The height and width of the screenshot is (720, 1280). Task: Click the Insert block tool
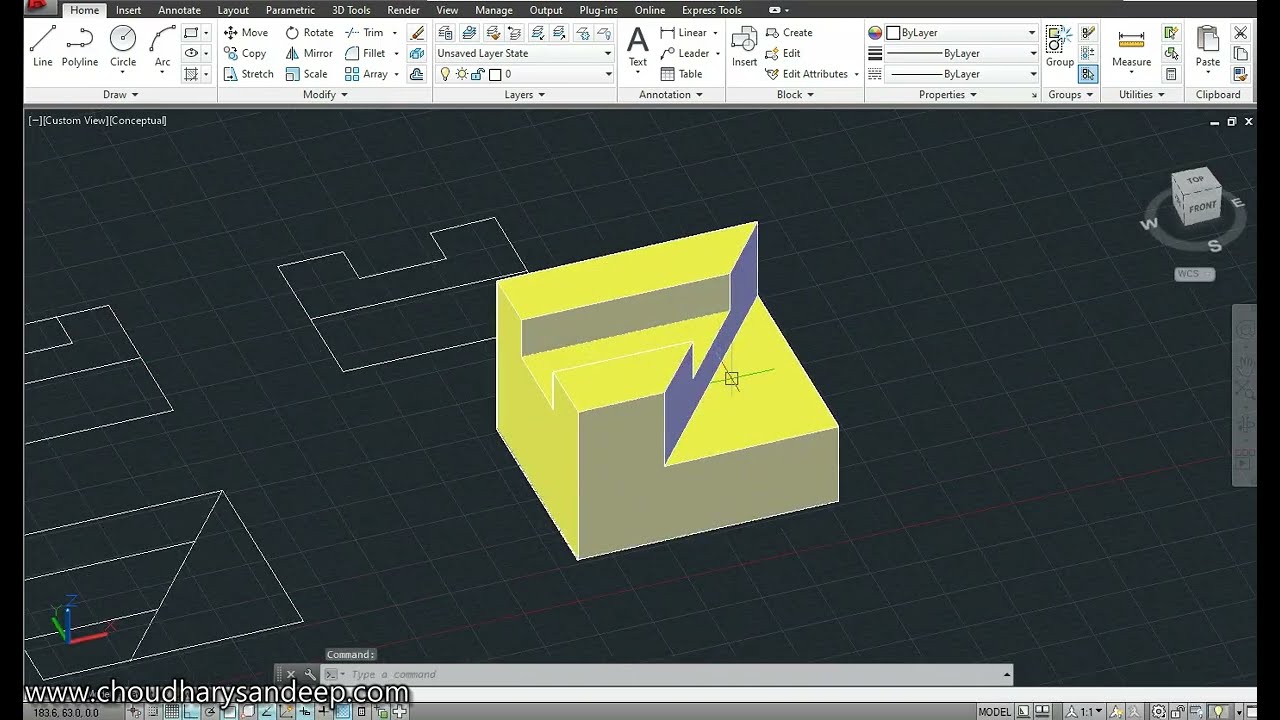coord(744,47)
